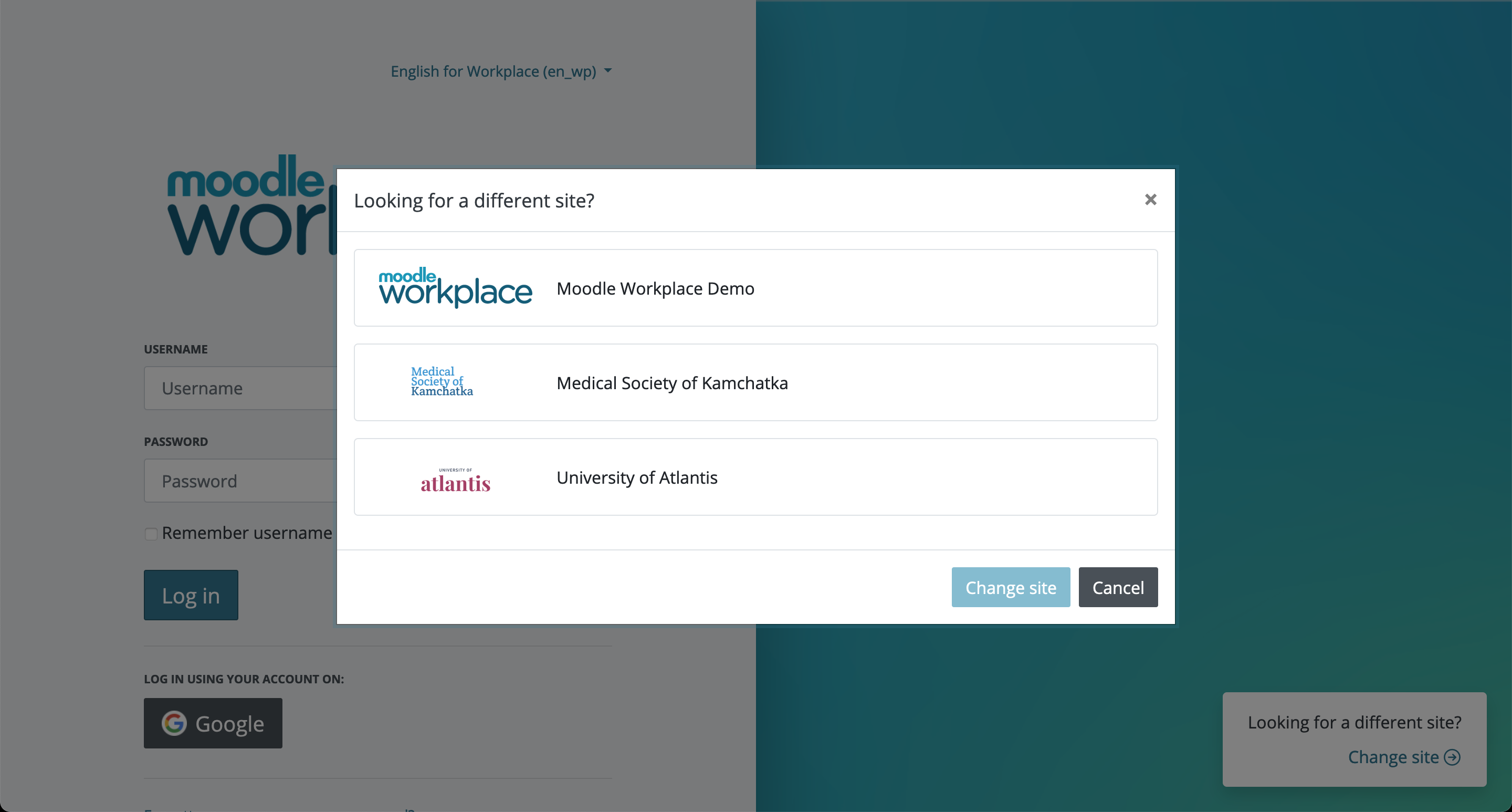Focus the Username input field

click(240, 388)
